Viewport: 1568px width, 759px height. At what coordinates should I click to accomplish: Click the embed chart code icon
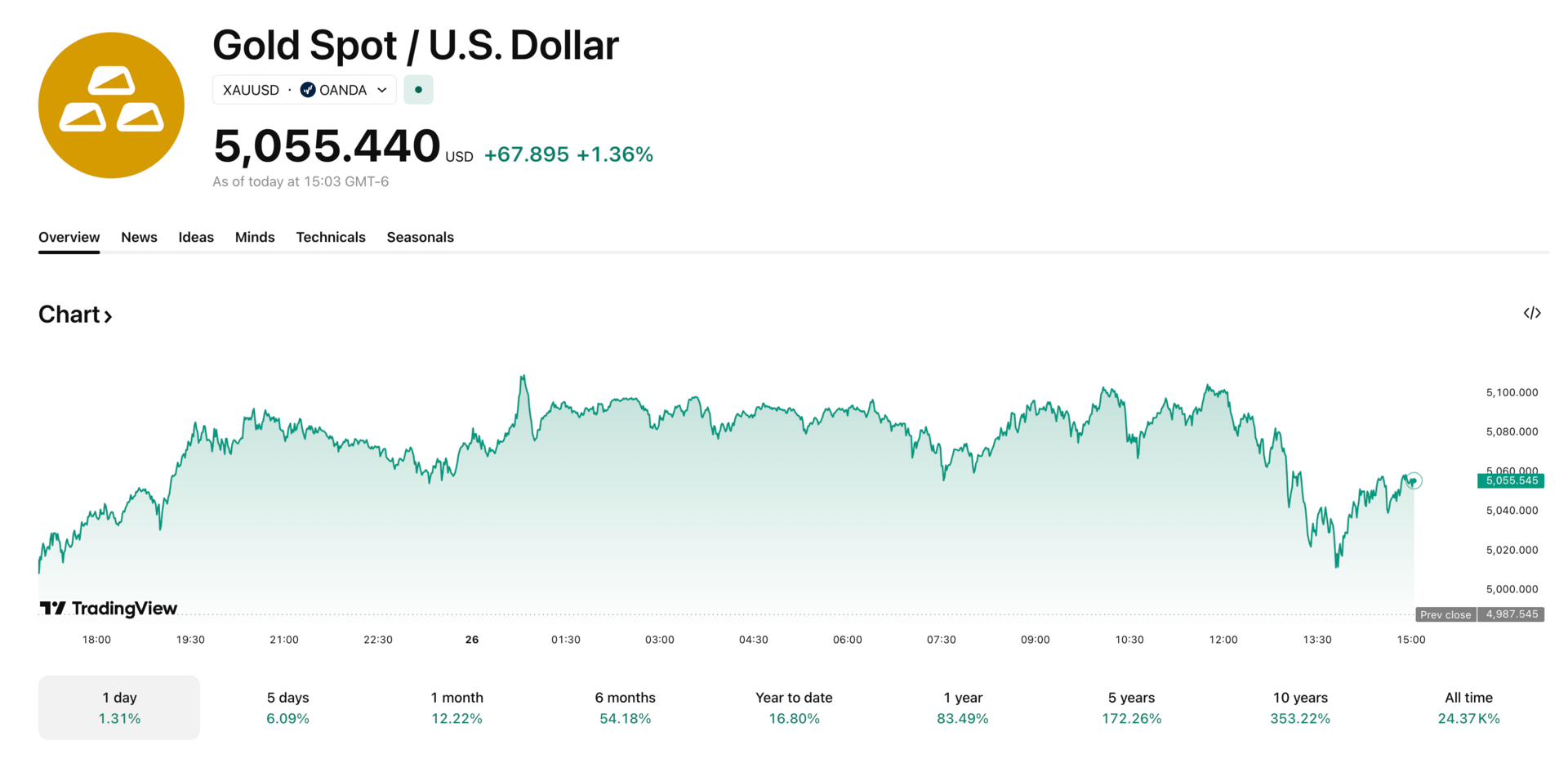(x=1532, y=314)
